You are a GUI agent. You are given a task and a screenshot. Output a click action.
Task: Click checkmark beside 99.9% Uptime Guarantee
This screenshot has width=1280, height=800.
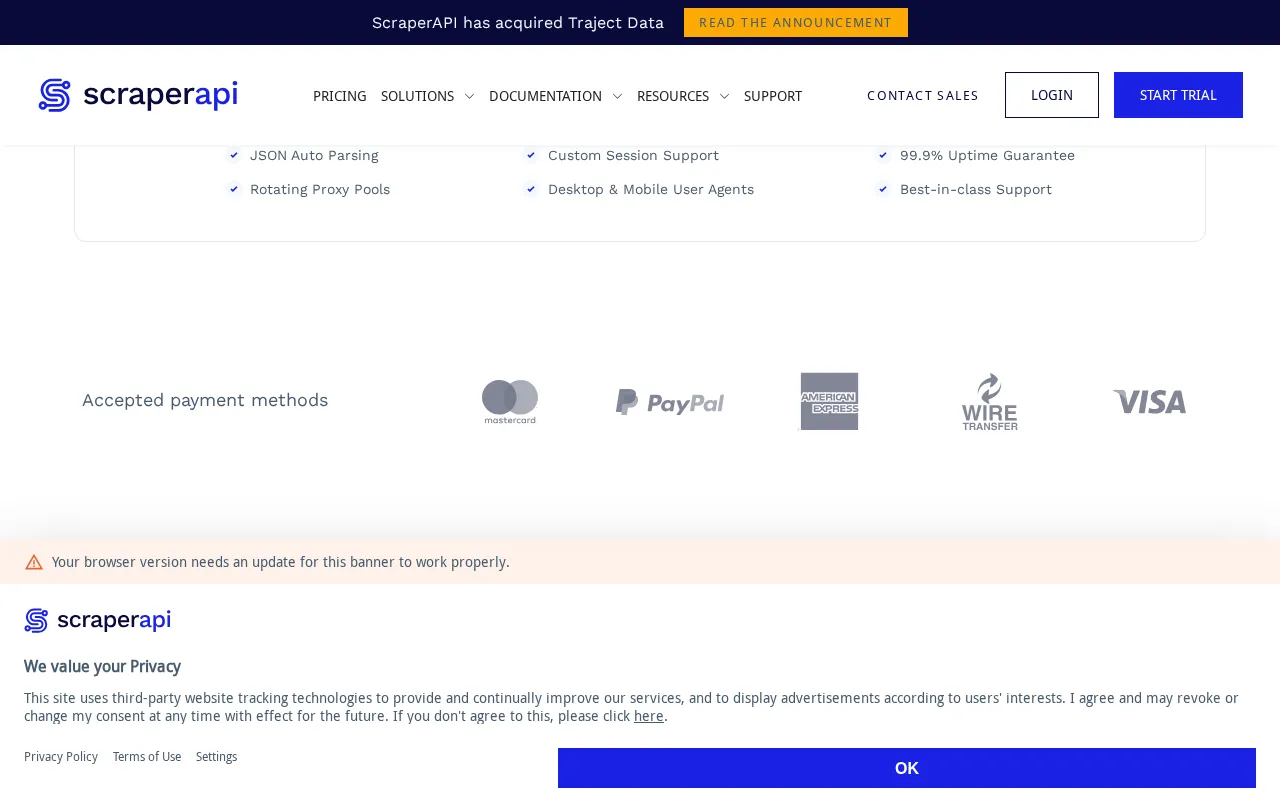pyautogui.click(x=883, y=155)
